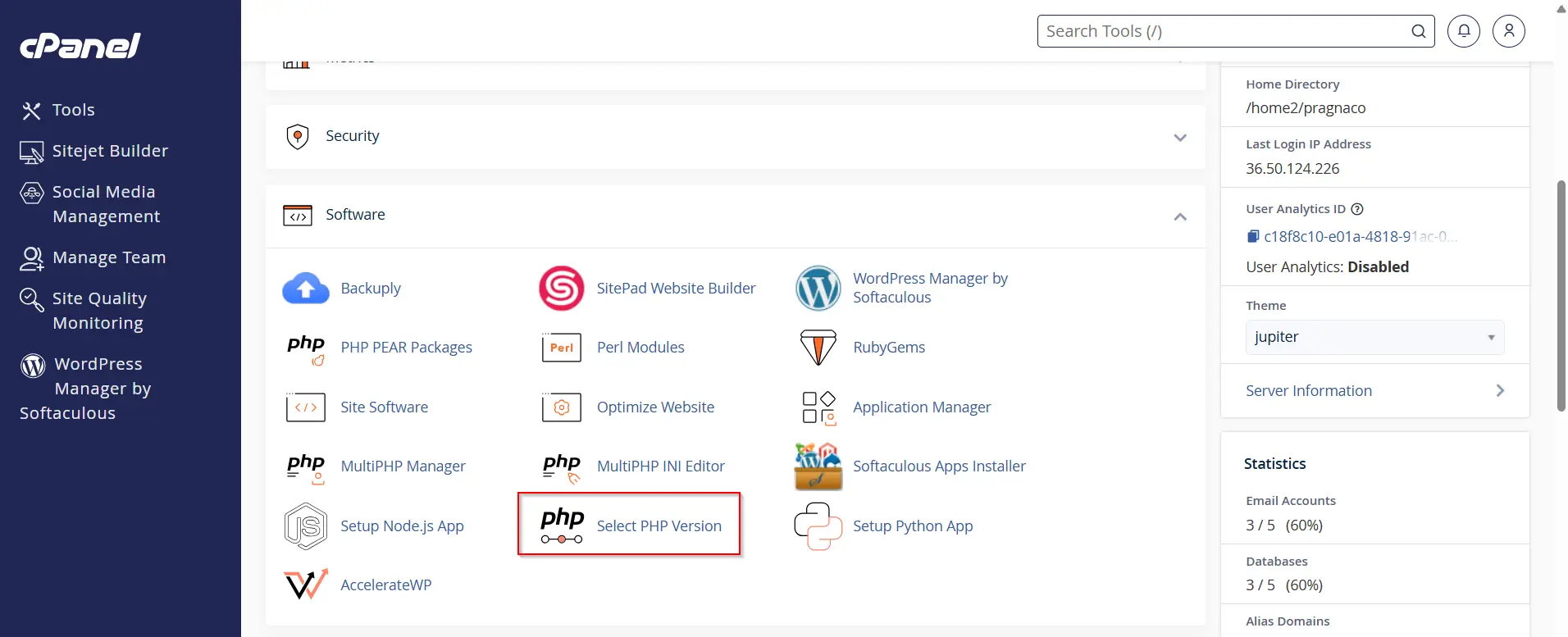Click Social Media Management sidebar icon
Image resolution: width=1568 pixels, height=637 pixels.
tap(31, 193)
